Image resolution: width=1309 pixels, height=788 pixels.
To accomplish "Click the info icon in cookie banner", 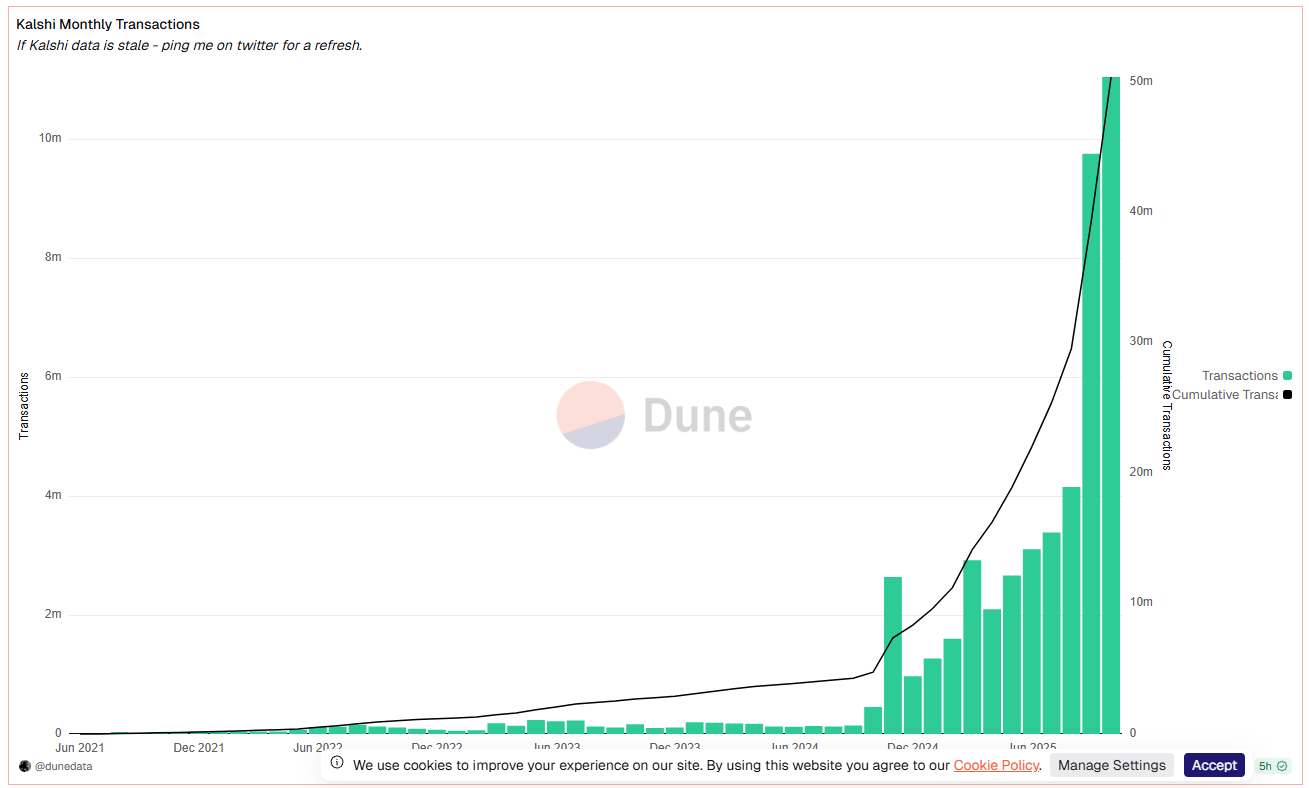I will (x=337, y=763).
